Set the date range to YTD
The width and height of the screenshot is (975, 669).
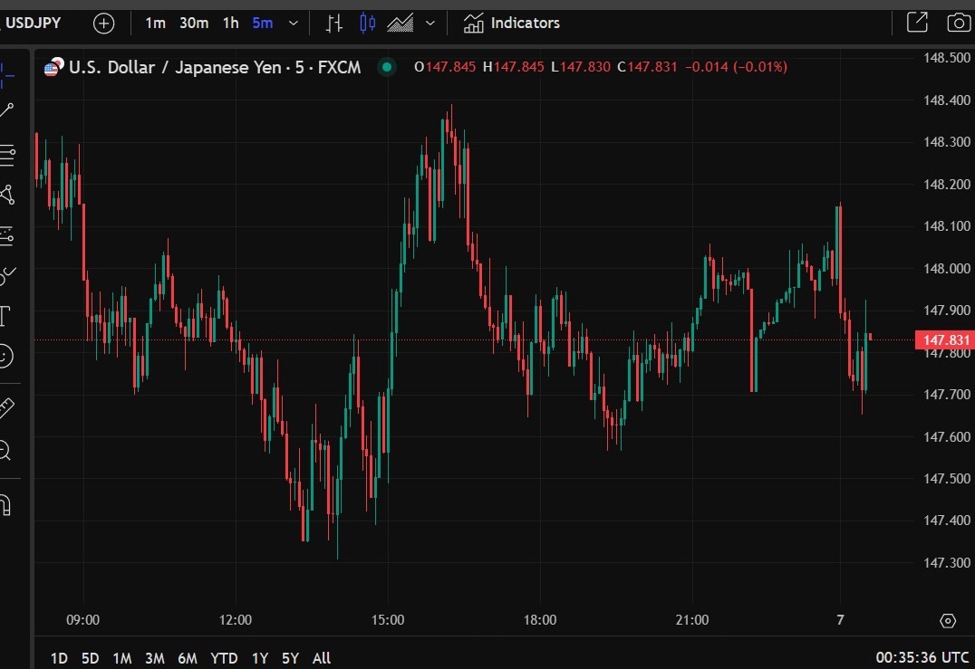[x=224, y=658]
